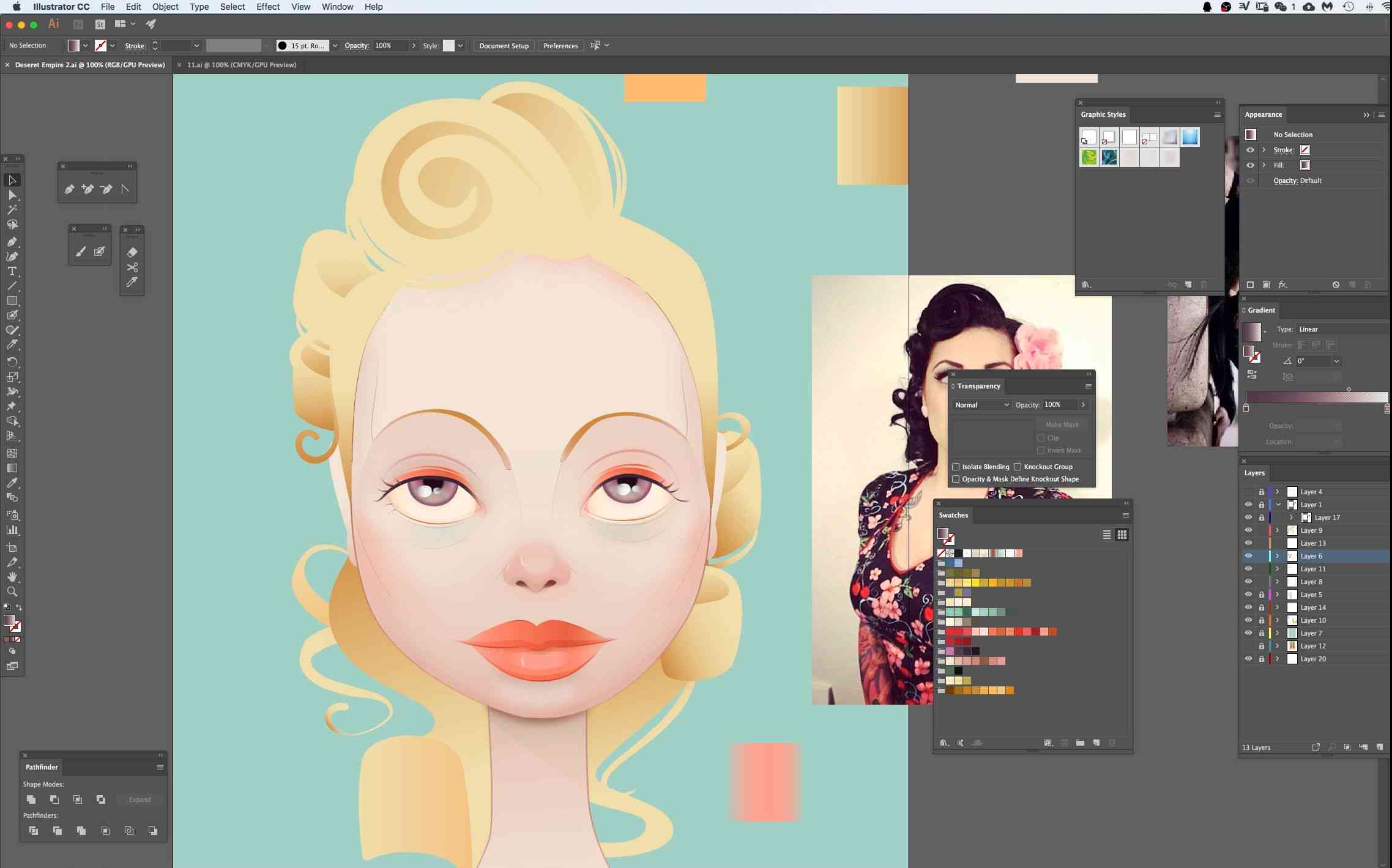Click Make Mask button

click(1062, 424)
